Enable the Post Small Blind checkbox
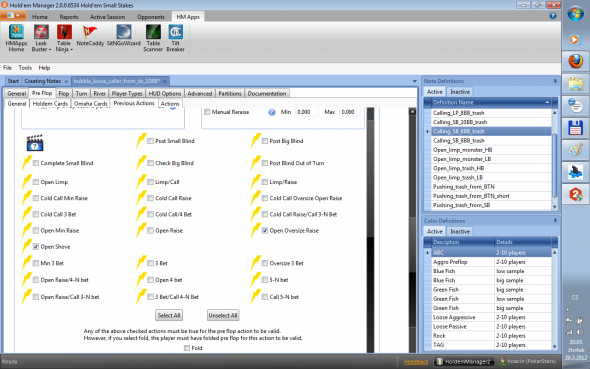Screen dimensions: 590x369 [151, 141]
